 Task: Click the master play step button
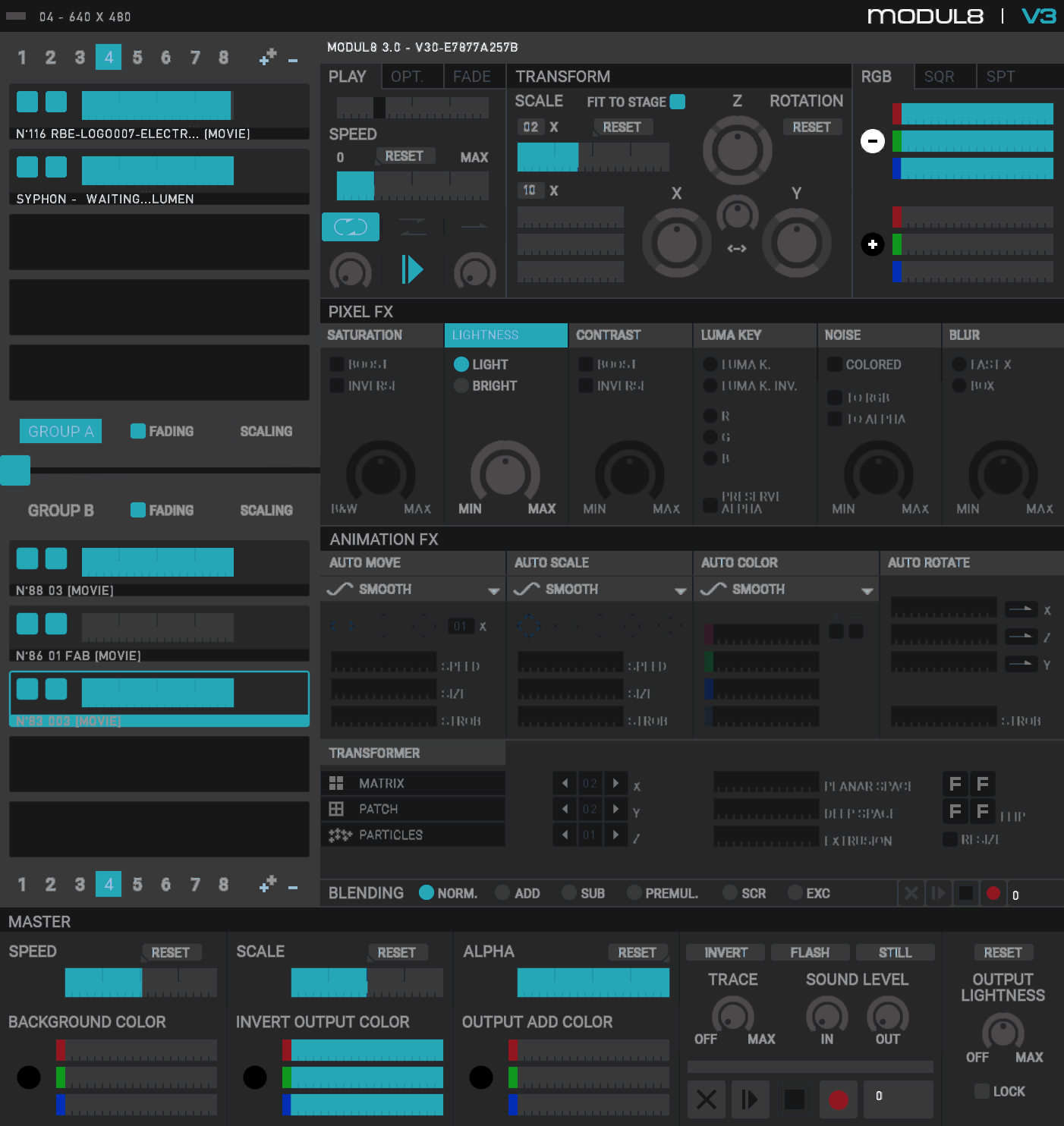[750, 1099]
